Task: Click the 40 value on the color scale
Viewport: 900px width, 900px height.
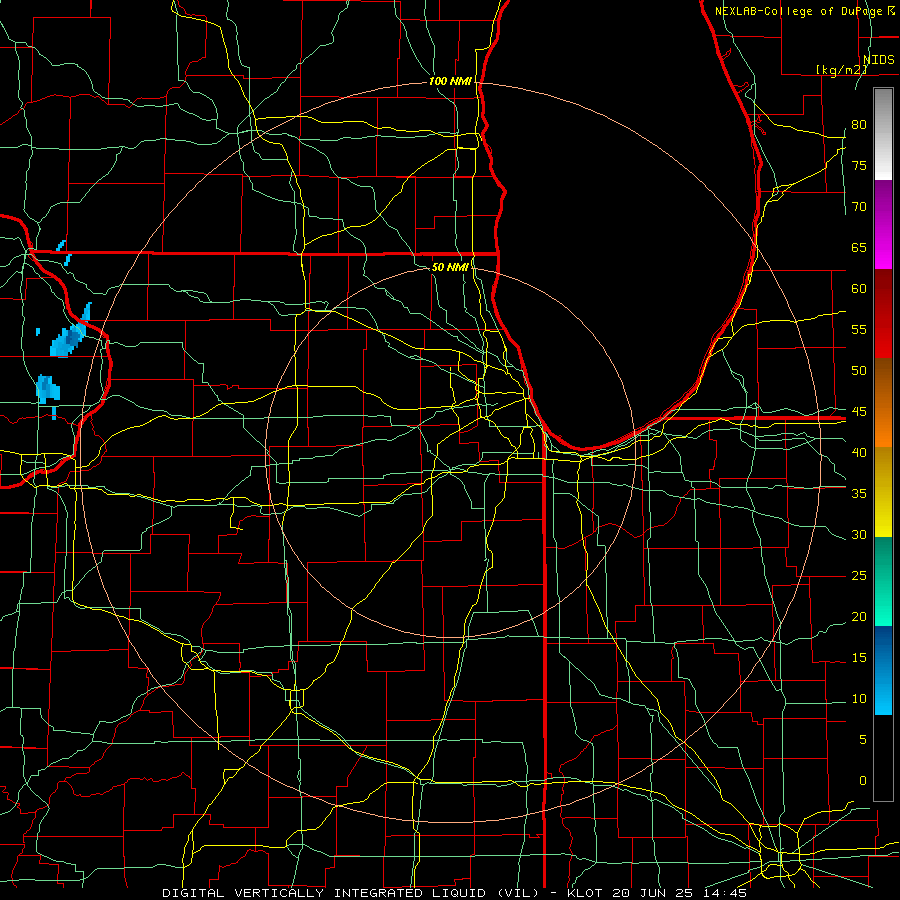Action: (859, 452)
